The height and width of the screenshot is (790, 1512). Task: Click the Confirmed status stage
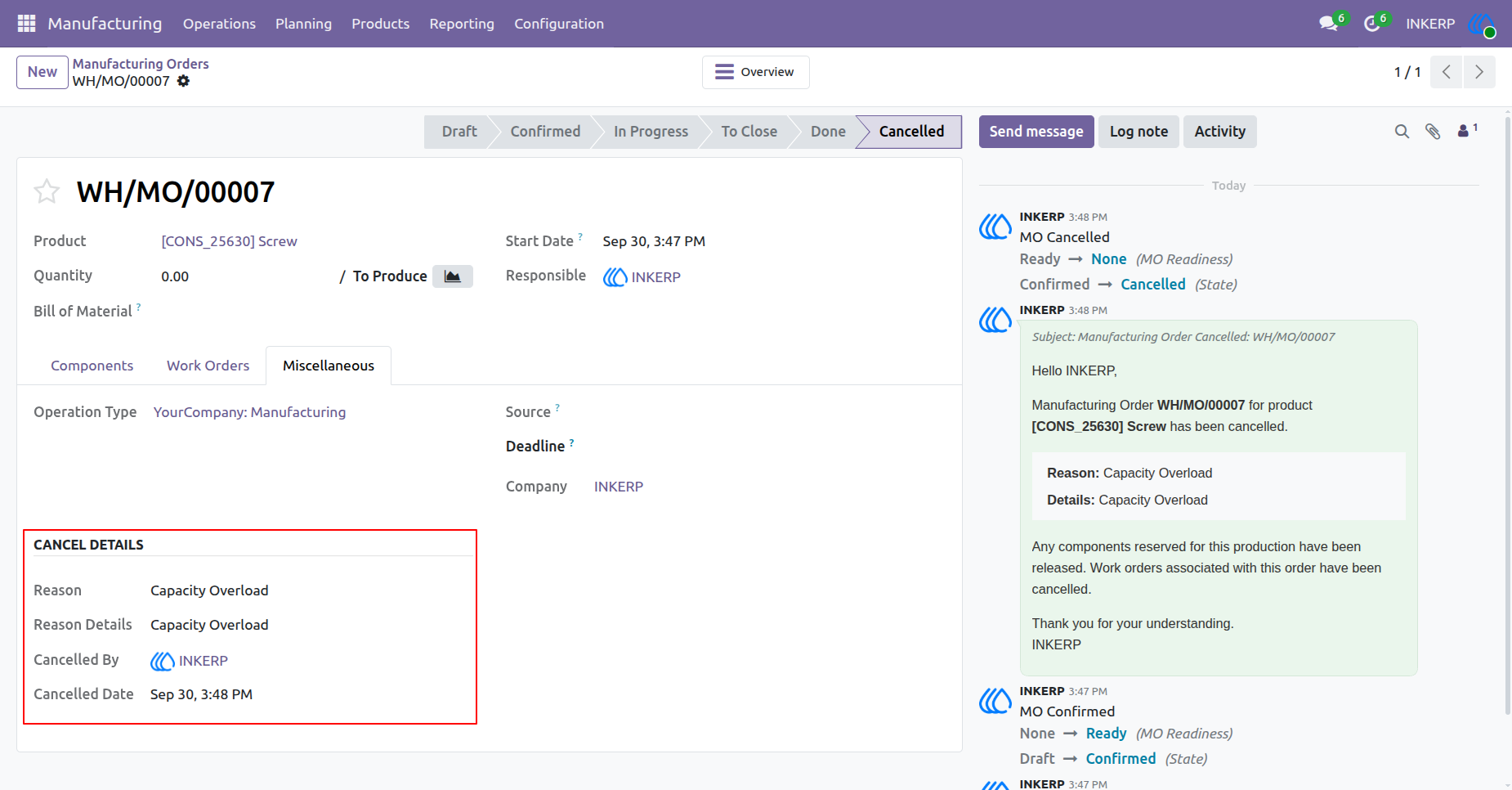pos(545,132)
